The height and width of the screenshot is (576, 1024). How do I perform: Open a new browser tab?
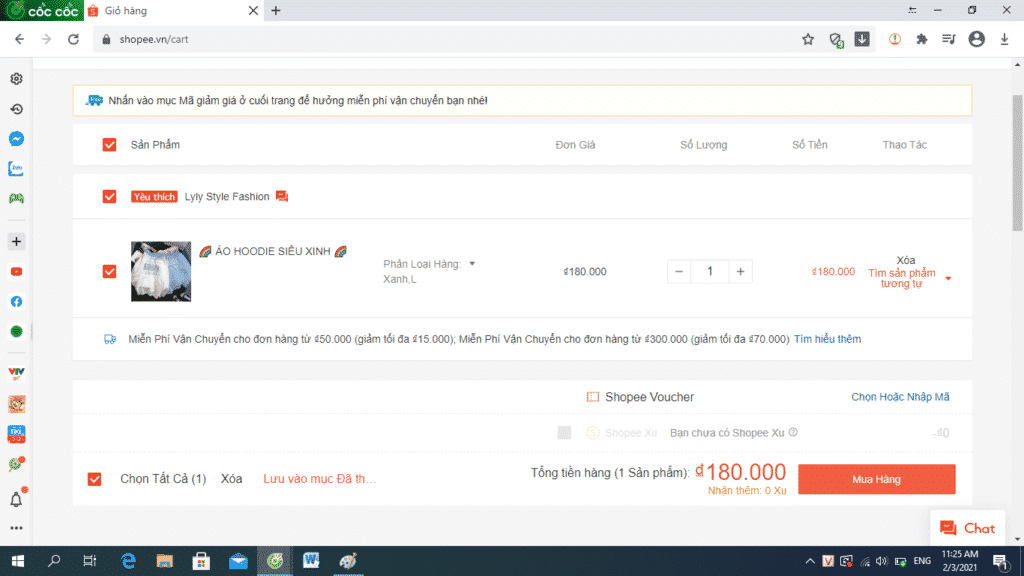coord(276,10)
